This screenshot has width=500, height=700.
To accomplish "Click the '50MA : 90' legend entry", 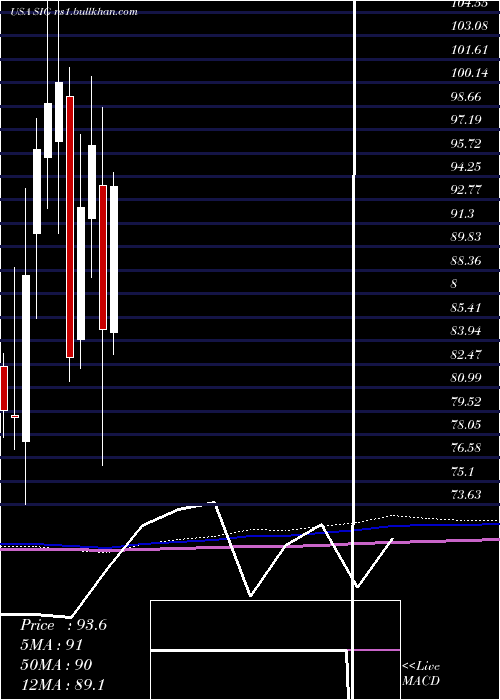I will 56,664.
